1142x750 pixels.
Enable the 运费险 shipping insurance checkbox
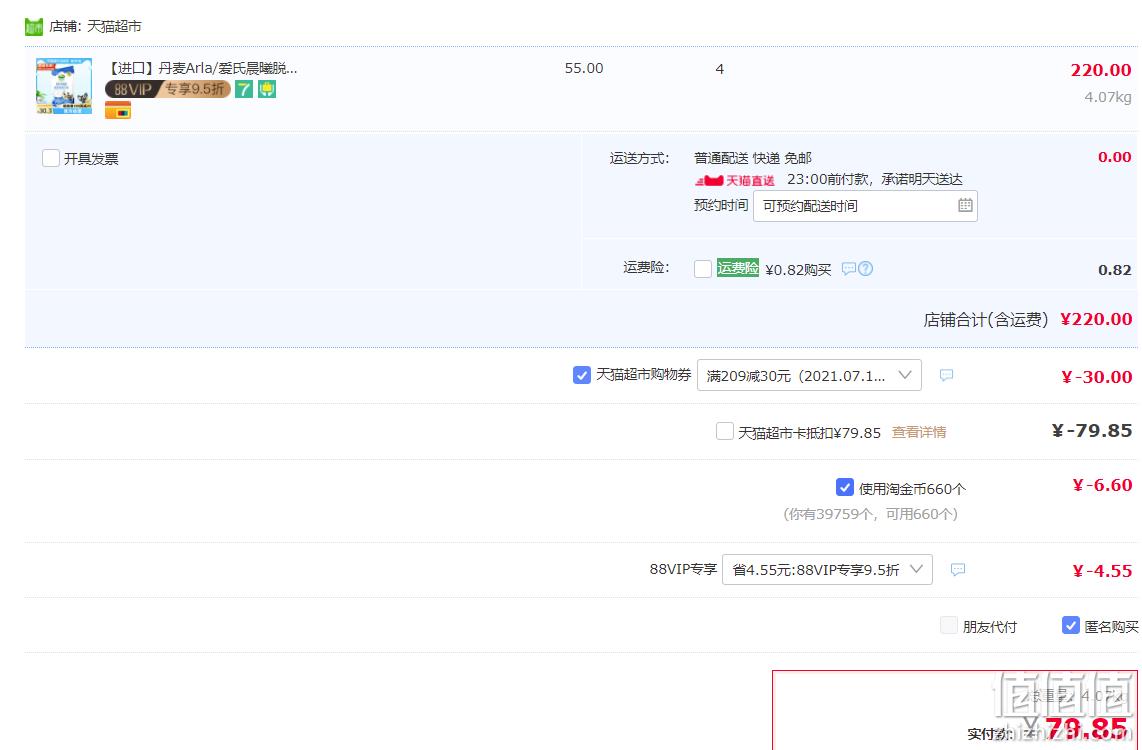click(x=703, y=269)
